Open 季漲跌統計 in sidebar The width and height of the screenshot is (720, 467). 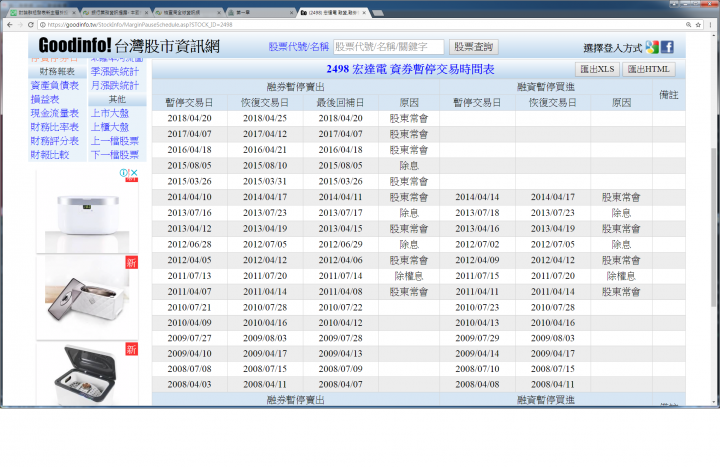coord(114,72)
